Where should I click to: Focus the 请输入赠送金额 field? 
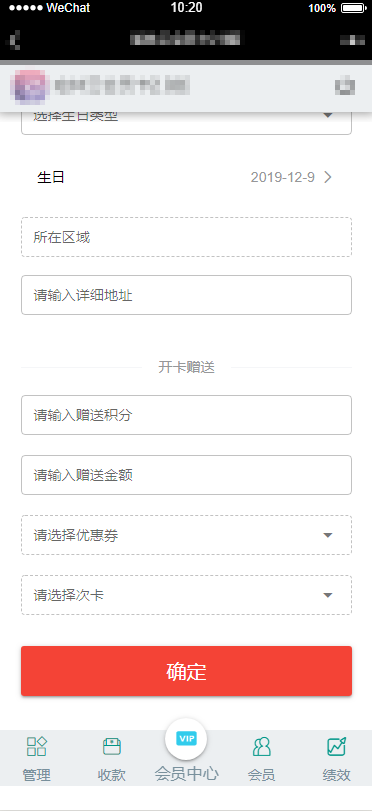(x=186, y=475)
